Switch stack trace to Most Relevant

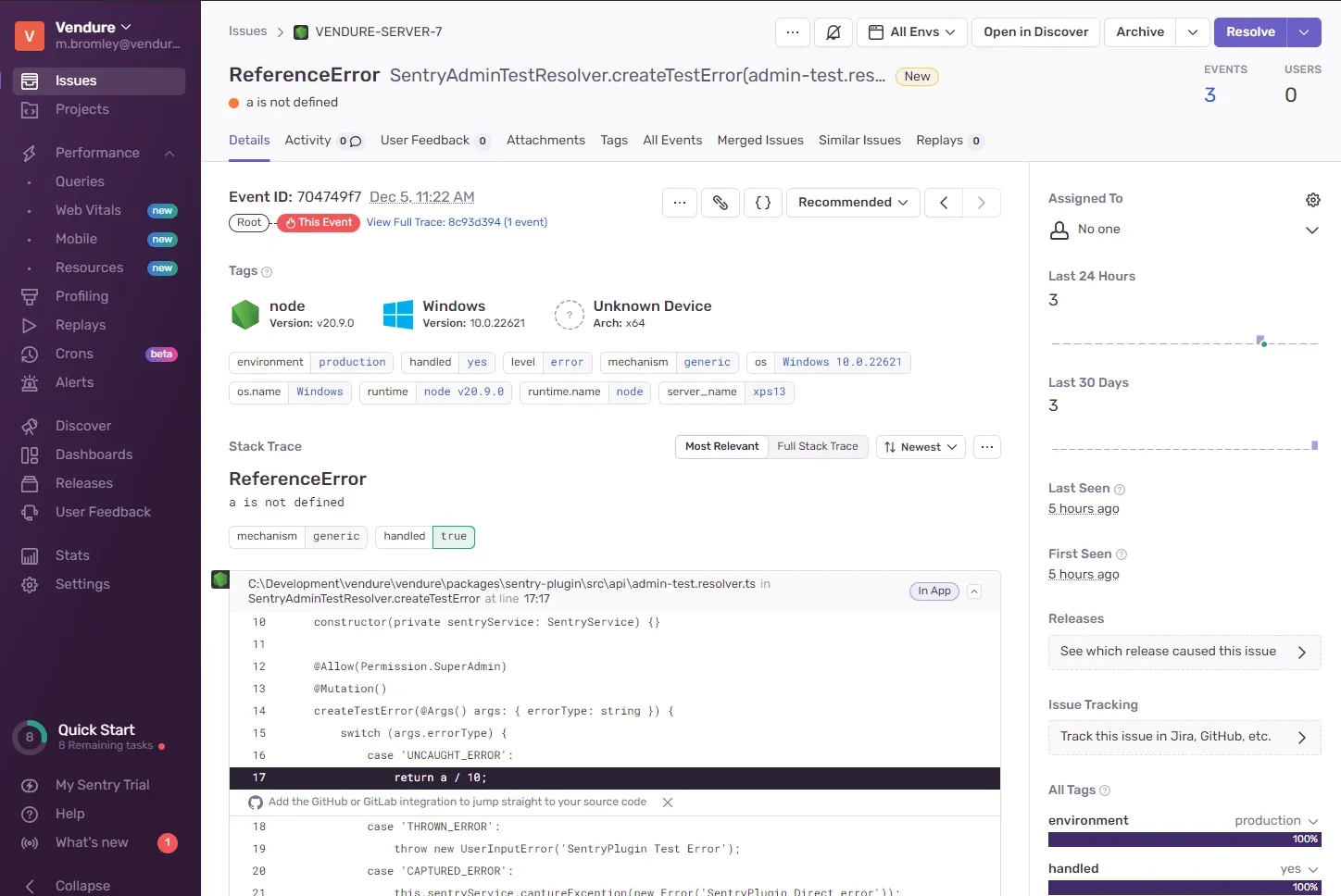pyautogui.click(x=721, y=447)
